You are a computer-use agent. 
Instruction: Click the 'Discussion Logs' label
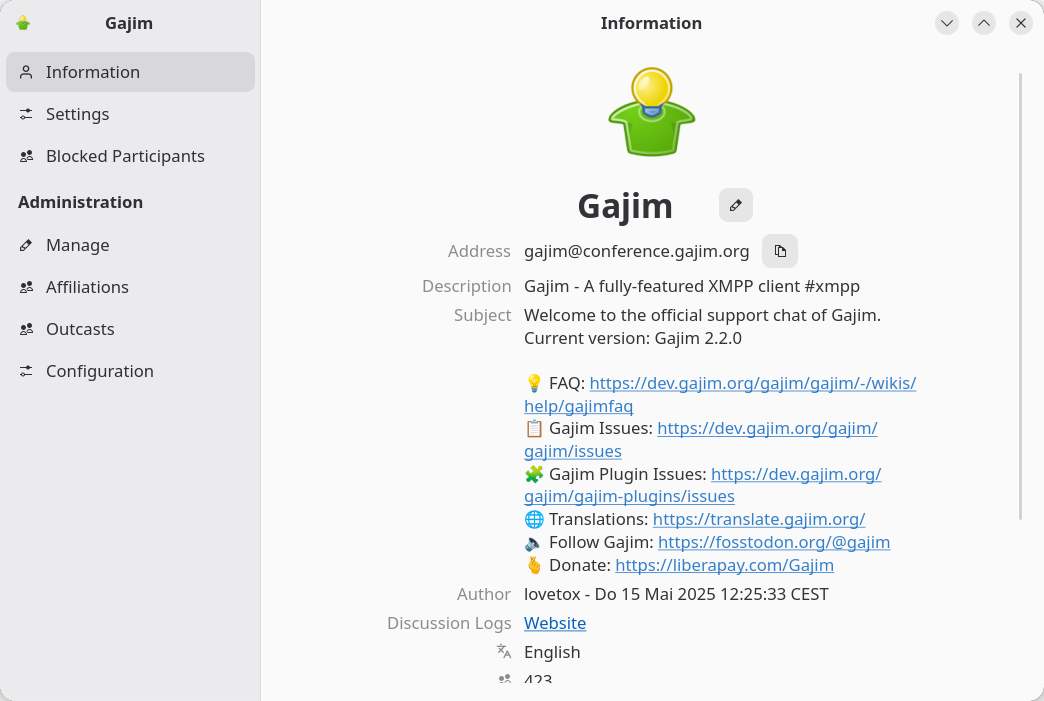point(449,623)
